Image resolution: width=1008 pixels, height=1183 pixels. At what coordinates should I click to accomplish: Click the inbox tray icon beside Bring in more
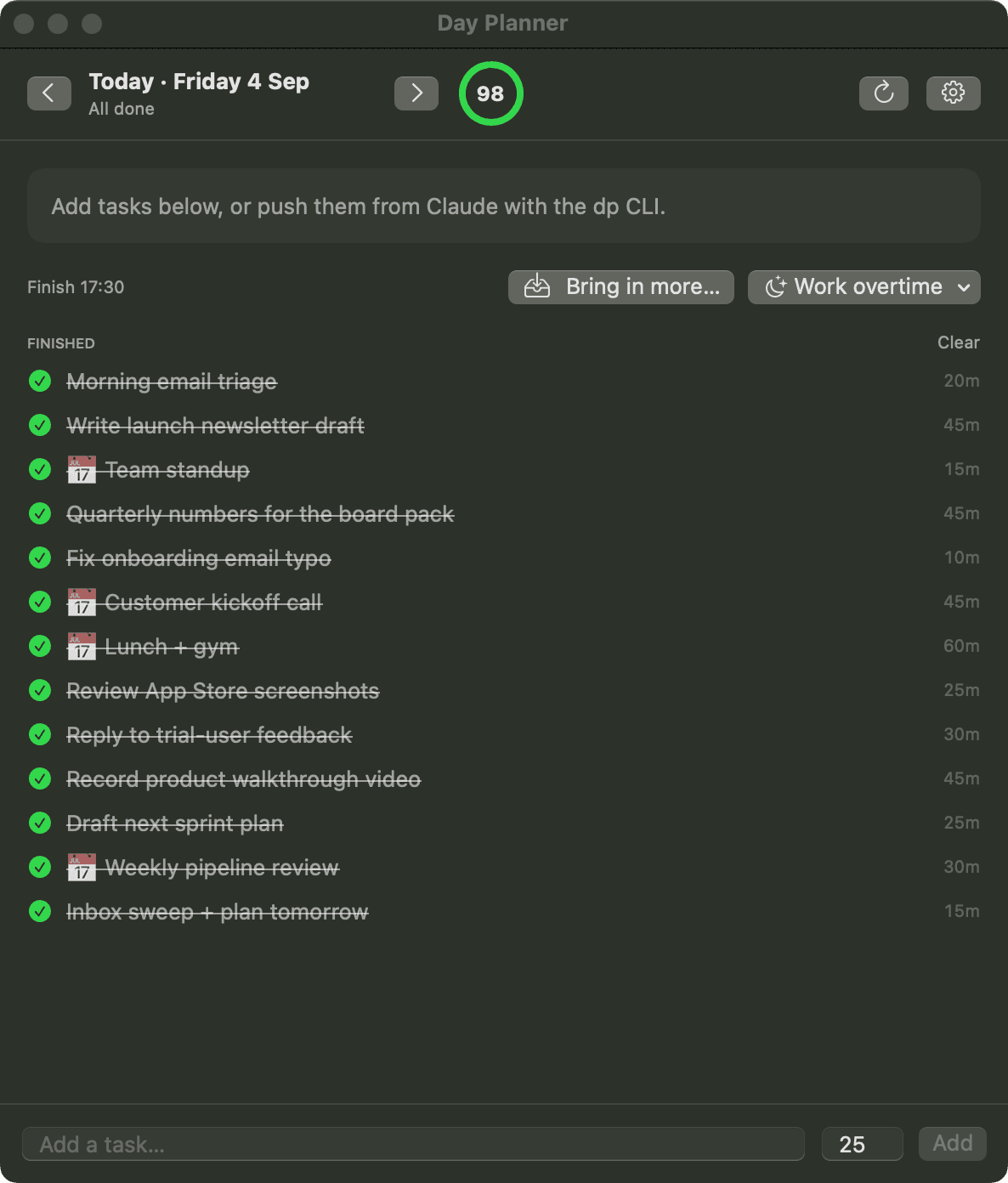point(537,287)
